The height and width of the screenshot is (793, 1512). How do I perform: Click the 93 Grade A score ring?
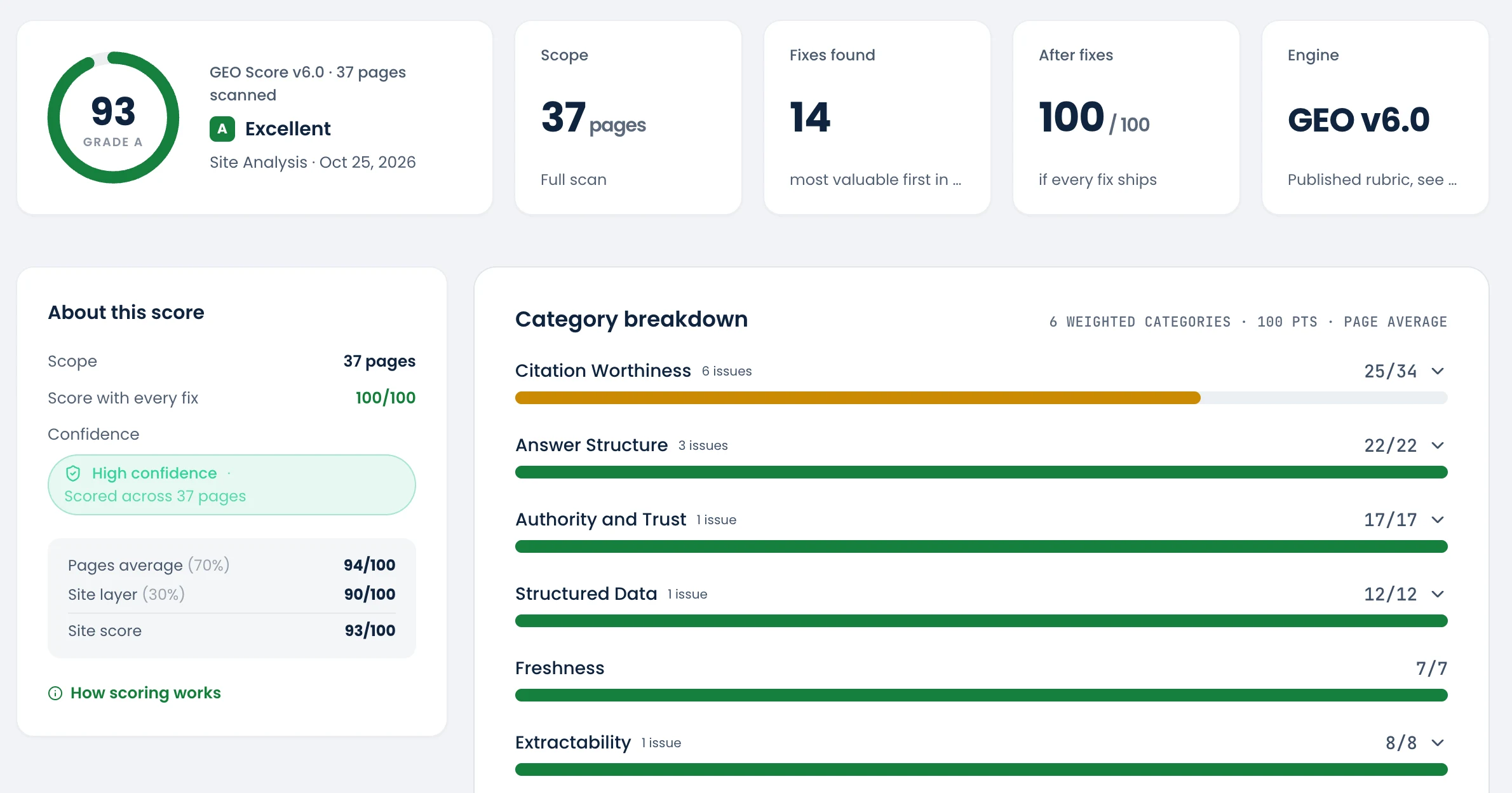tap(113, 118)
